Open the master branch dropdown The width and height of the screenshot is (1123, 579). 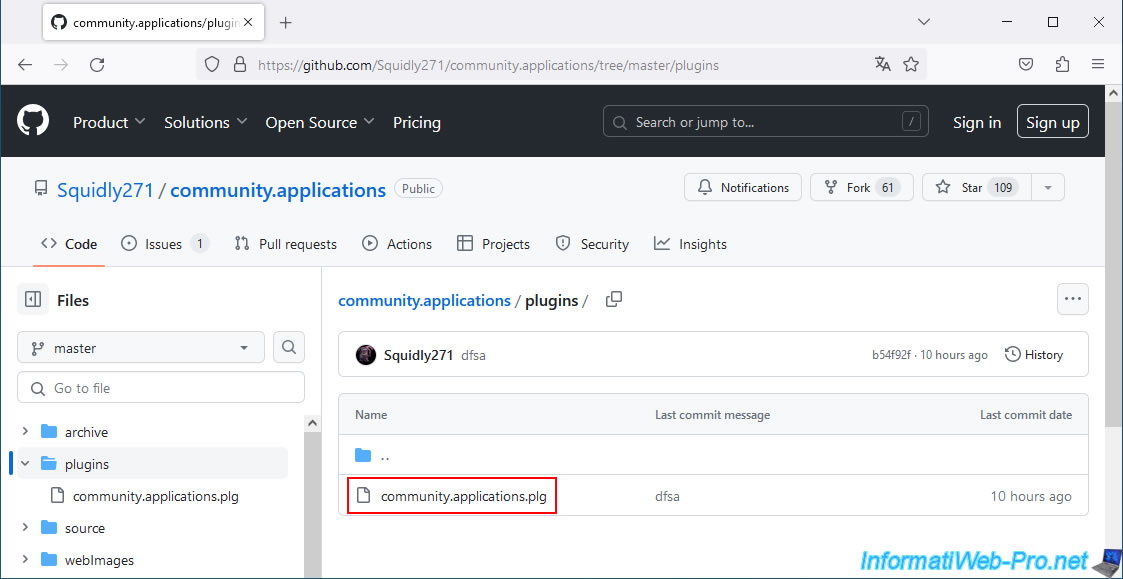[x=141, y=348]
